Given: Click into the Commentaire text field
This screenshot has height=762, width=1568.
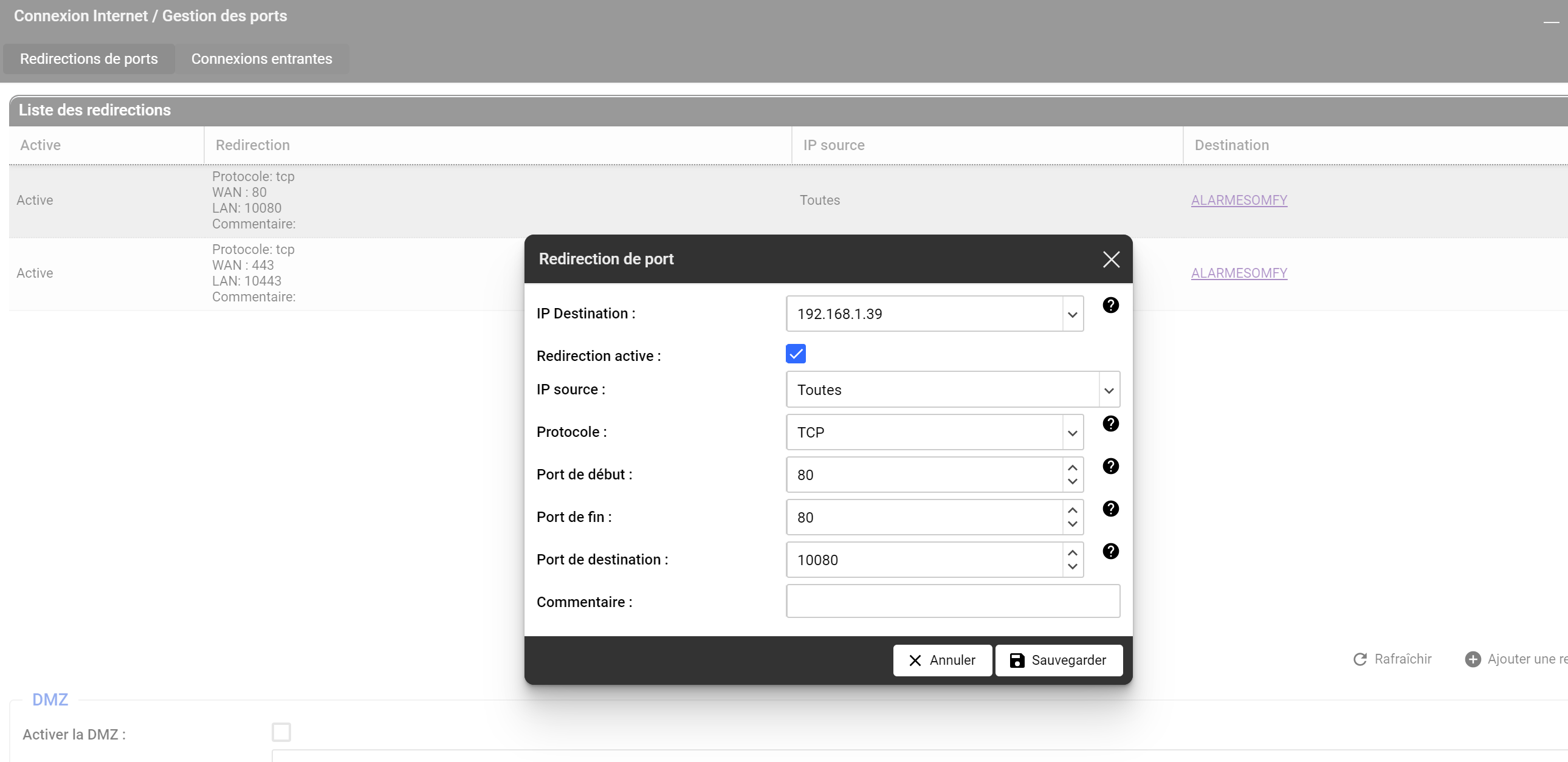Looking at the screenshot, I should (952, 602).
